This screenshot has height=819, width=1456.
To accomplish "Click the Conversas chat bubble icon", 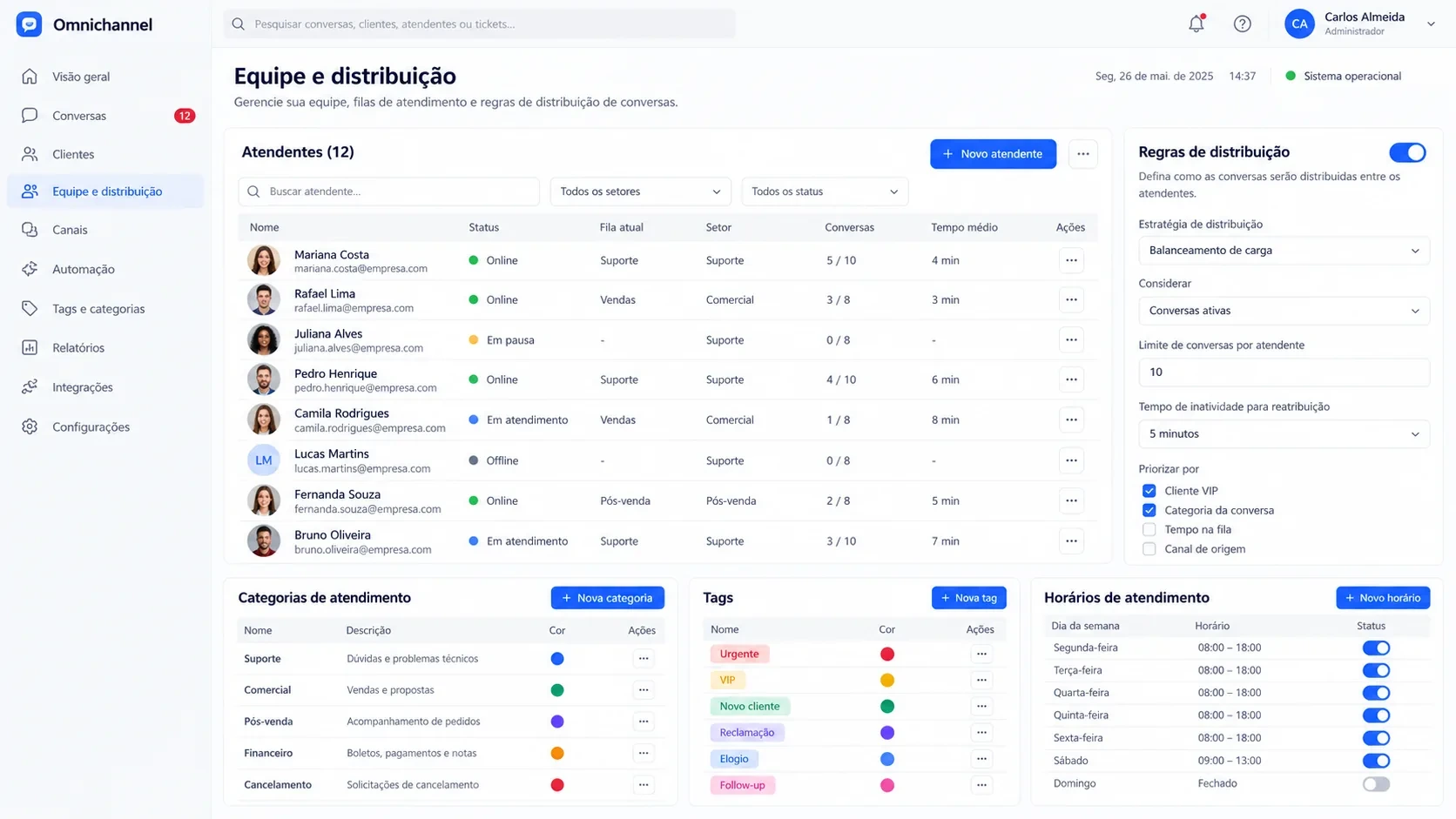I will click(30, 115).
